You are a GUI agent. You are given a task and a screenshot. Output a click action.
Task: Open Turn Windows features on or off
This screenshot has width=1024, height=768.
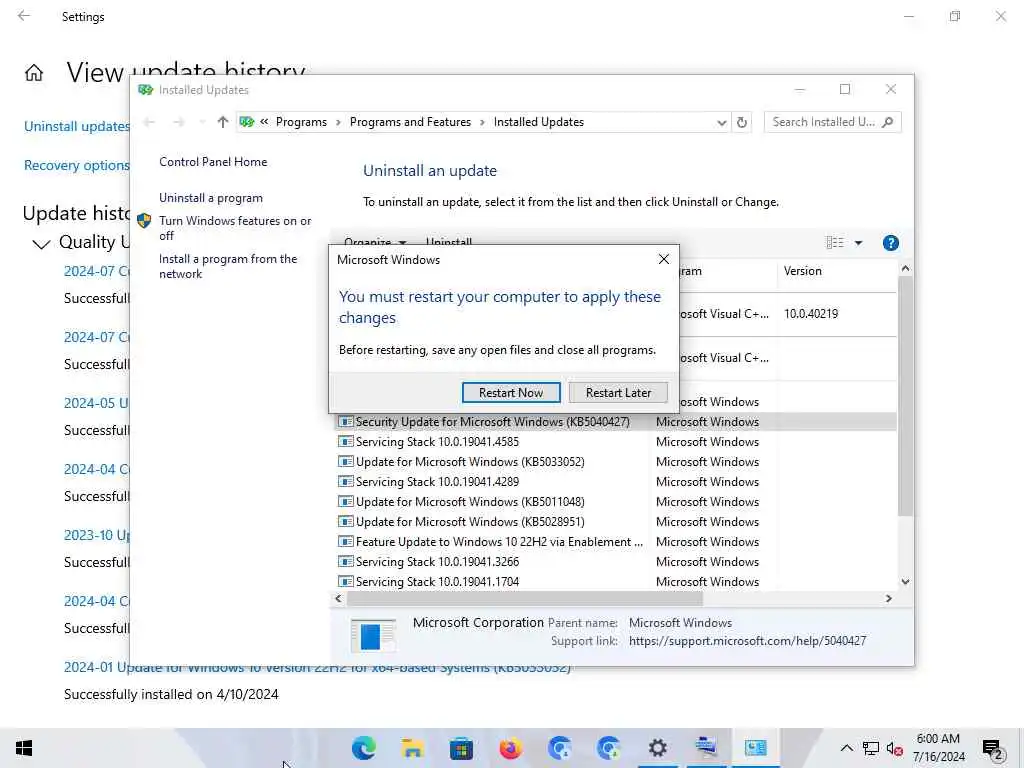[235, 228]
